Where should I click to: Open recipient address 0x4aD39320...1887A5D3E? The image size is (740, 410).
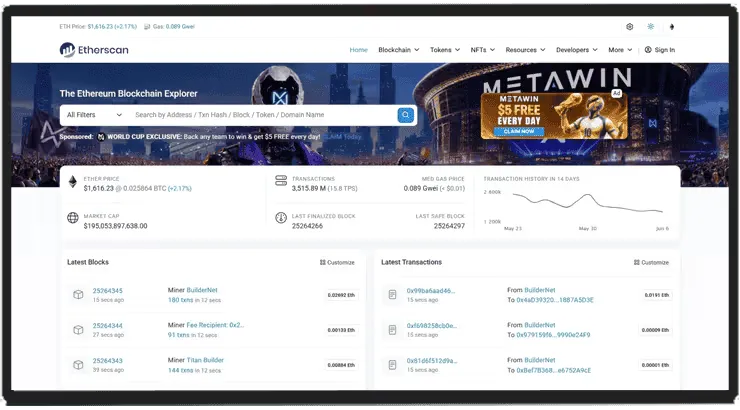point(555,300)
